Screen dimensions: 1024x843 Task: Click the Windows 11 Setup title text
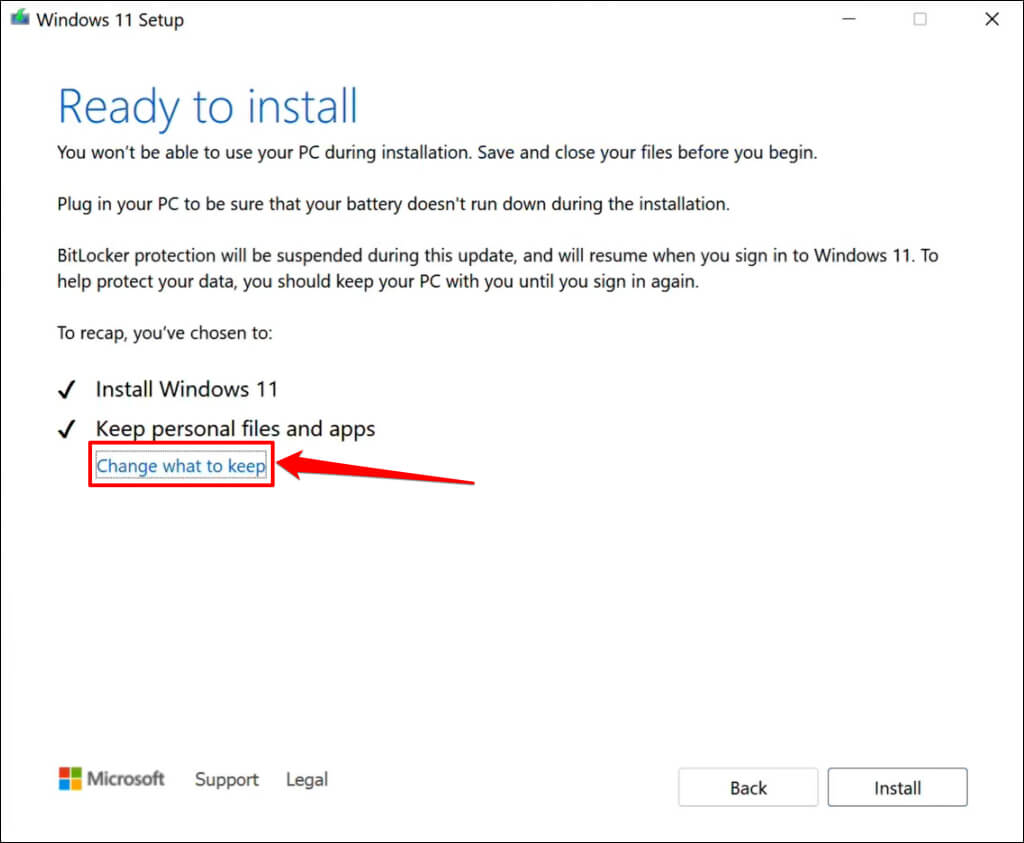[x=110, y=20]
